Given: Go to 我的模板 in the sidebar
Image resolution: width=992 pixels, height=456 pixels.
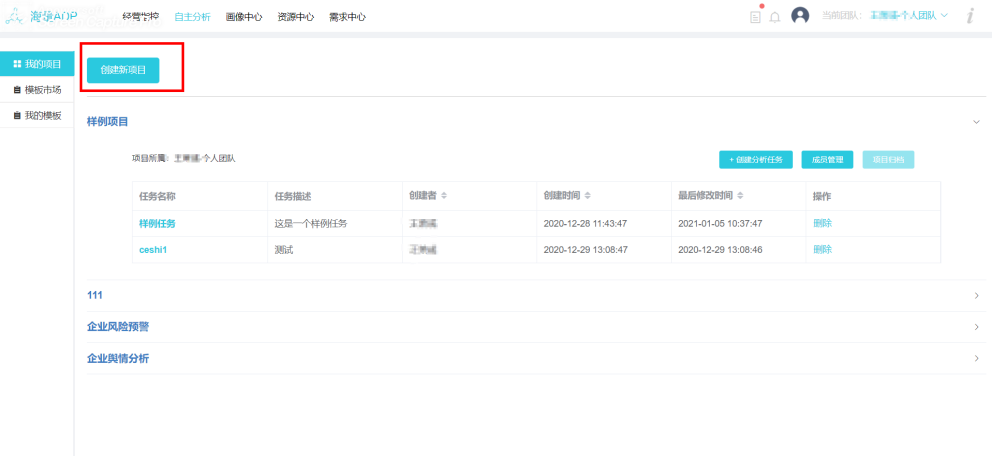Looking at the screenshot, I should tap(42, 116).
